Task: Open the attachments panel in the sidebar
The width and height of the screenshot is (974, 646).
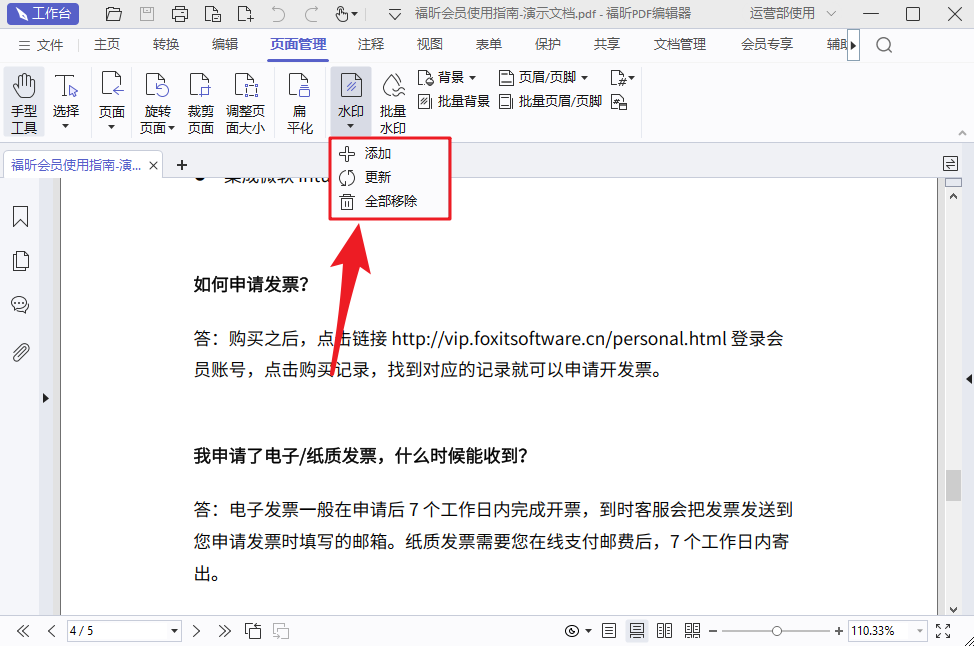Action: click(20, 350)
